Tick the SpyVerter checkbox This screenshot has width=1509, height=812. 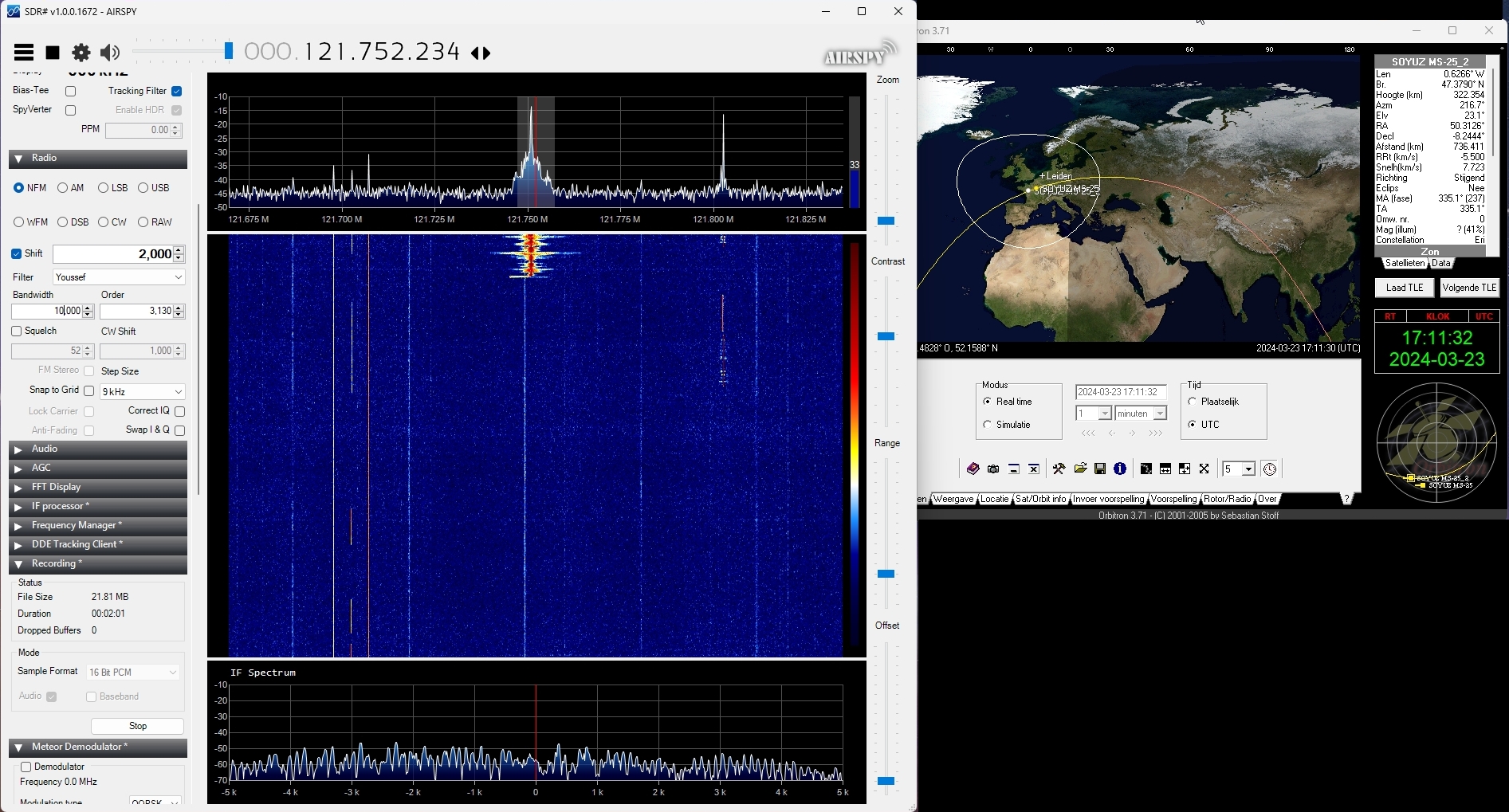[x=70, y=110]
